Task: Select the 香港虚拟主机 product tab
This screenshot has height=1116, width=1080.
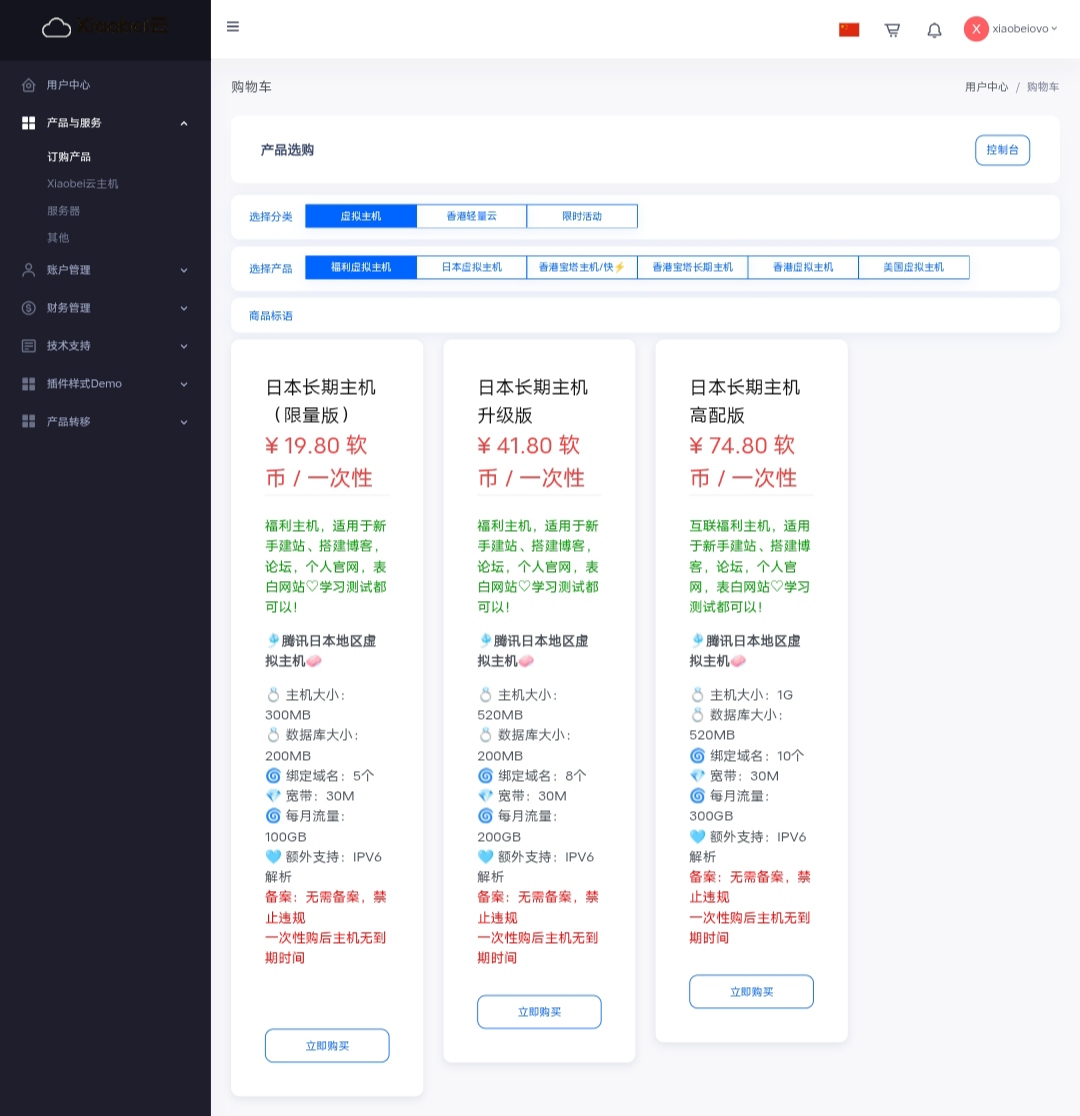Action: (803, 268)
